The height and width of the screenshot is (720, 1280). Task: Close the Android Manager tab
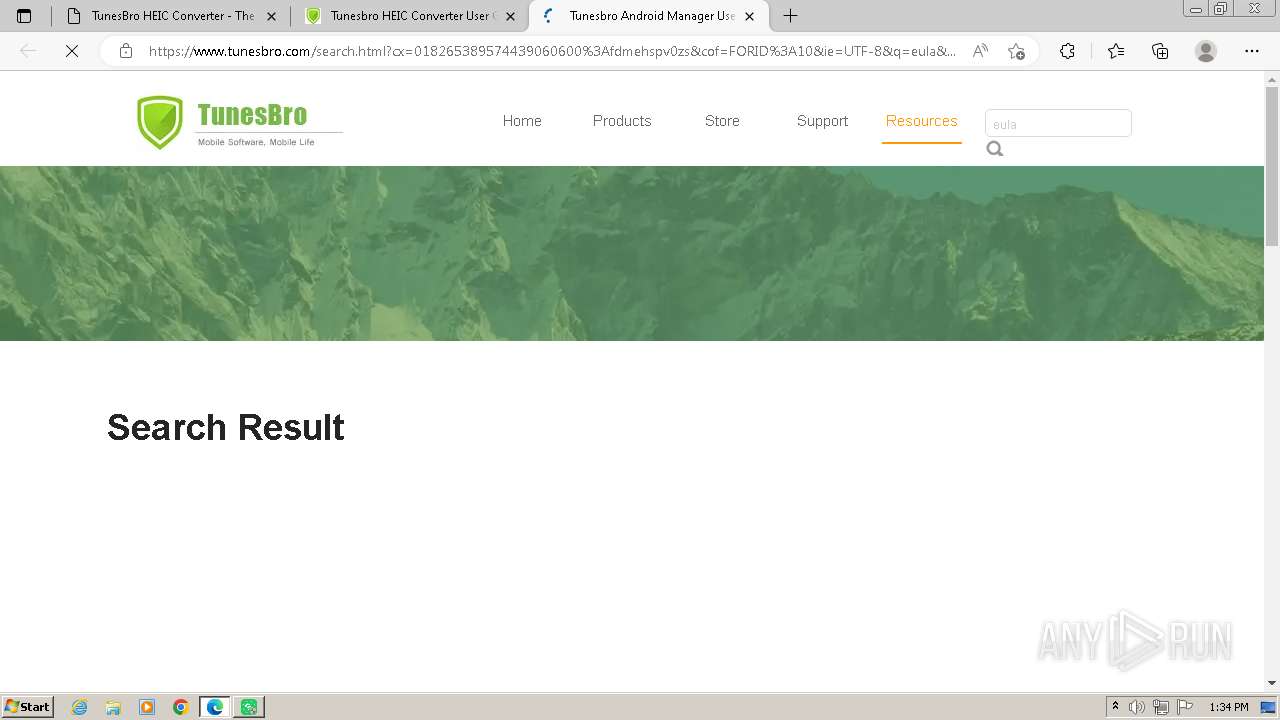coord(749,16)
